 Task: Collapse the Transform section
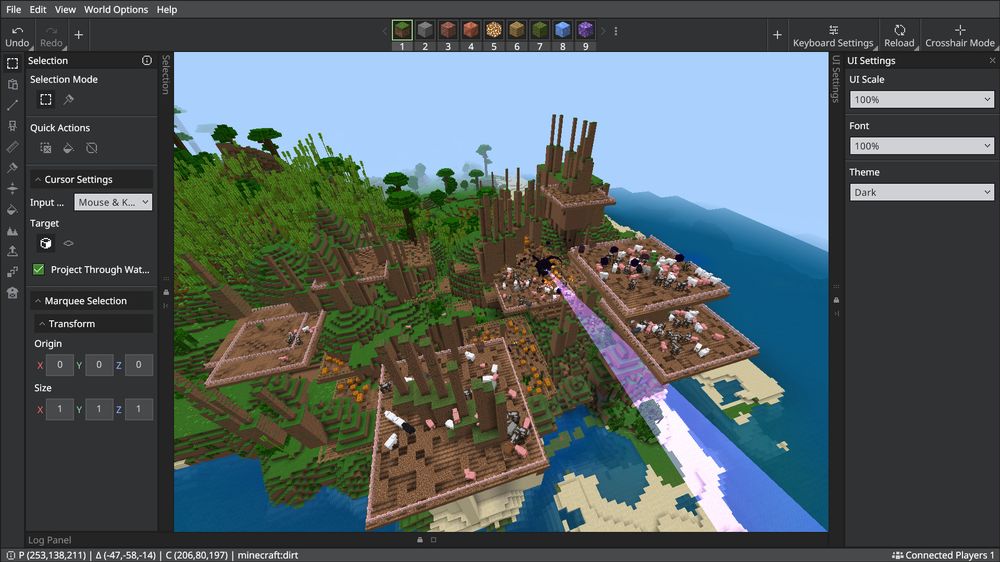93,323
